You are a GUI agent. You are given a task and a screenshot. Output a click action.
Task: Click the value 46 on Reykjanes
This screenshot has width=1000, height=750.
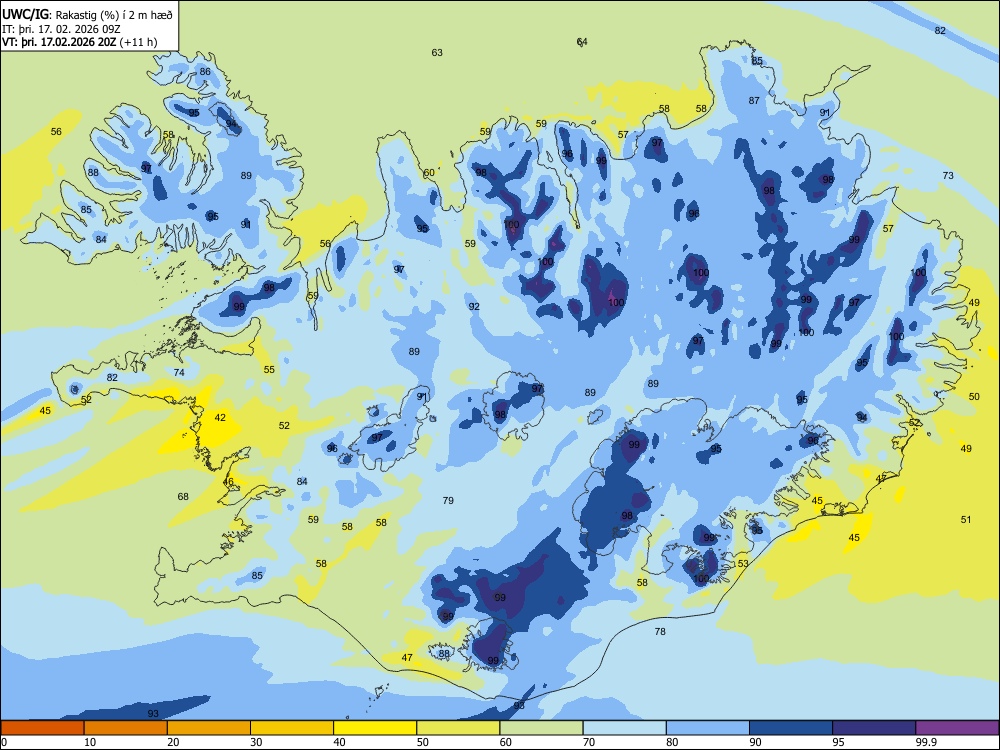point(228,482)
